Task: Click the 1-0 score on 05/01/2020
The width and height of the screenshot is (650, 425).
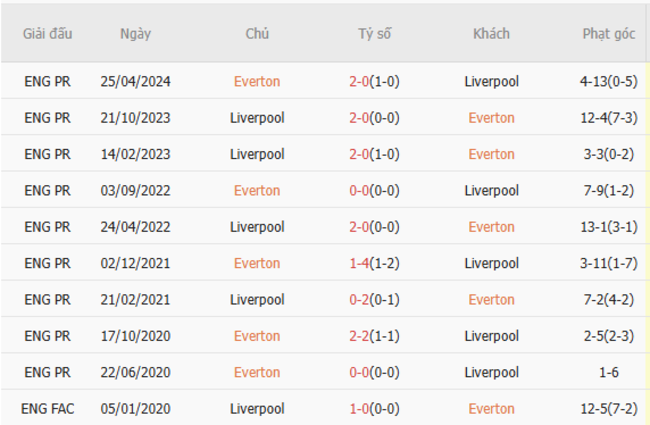Action: pyautogui.click(x=359, y=409)
